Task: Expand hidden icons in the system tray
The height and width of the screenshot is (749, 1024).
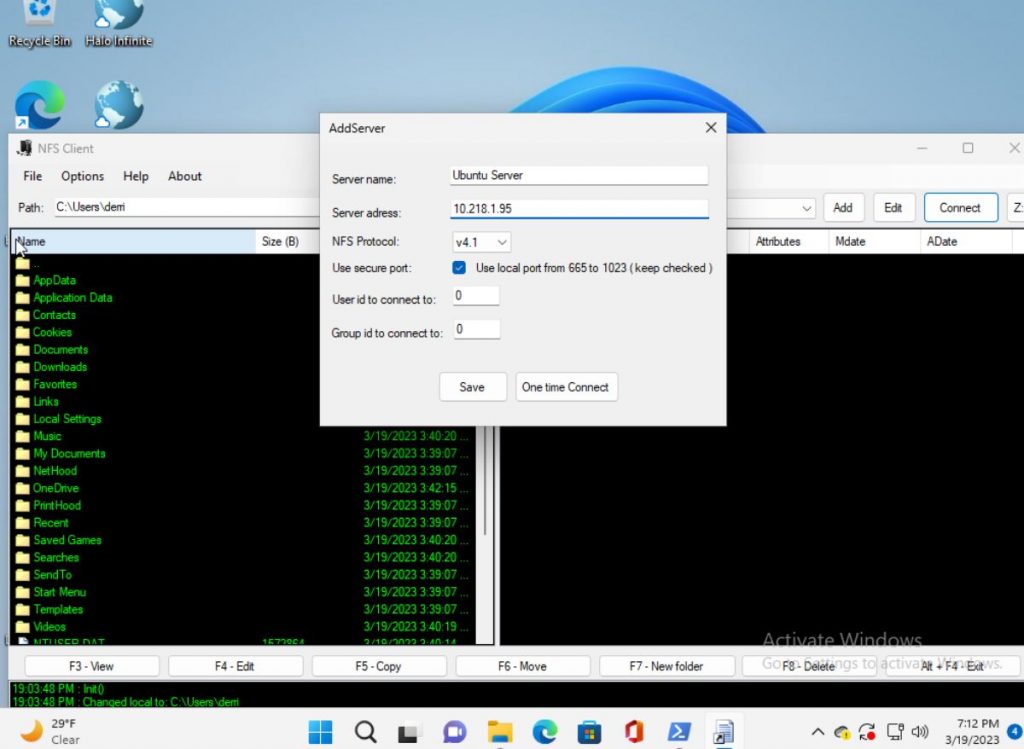Action: point(817,729)
